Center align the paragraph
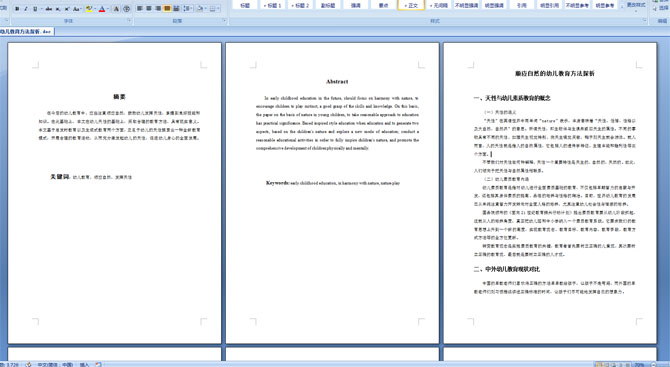The width and height of the screenshot is (670, 367). point(149,8)
